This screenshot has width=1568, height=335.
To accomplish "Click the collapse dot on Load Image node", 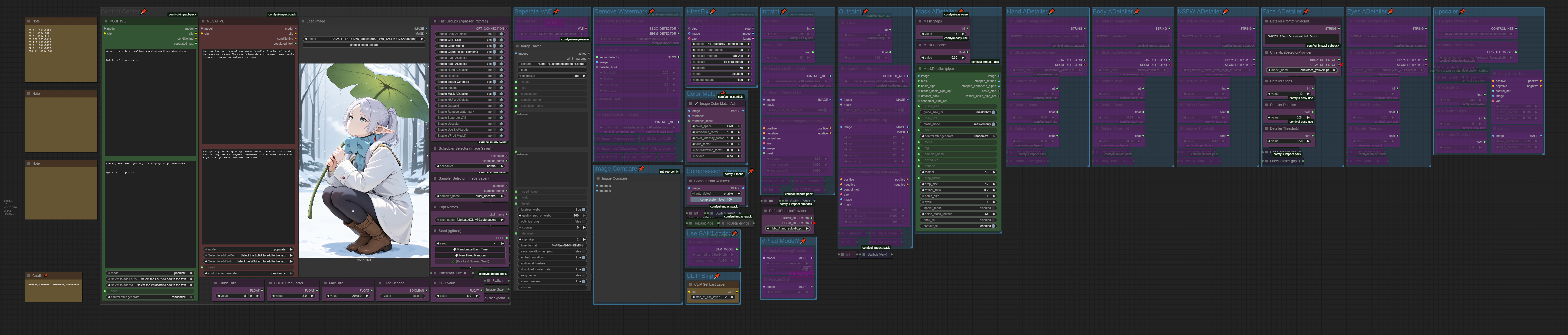I will [303, 21].
